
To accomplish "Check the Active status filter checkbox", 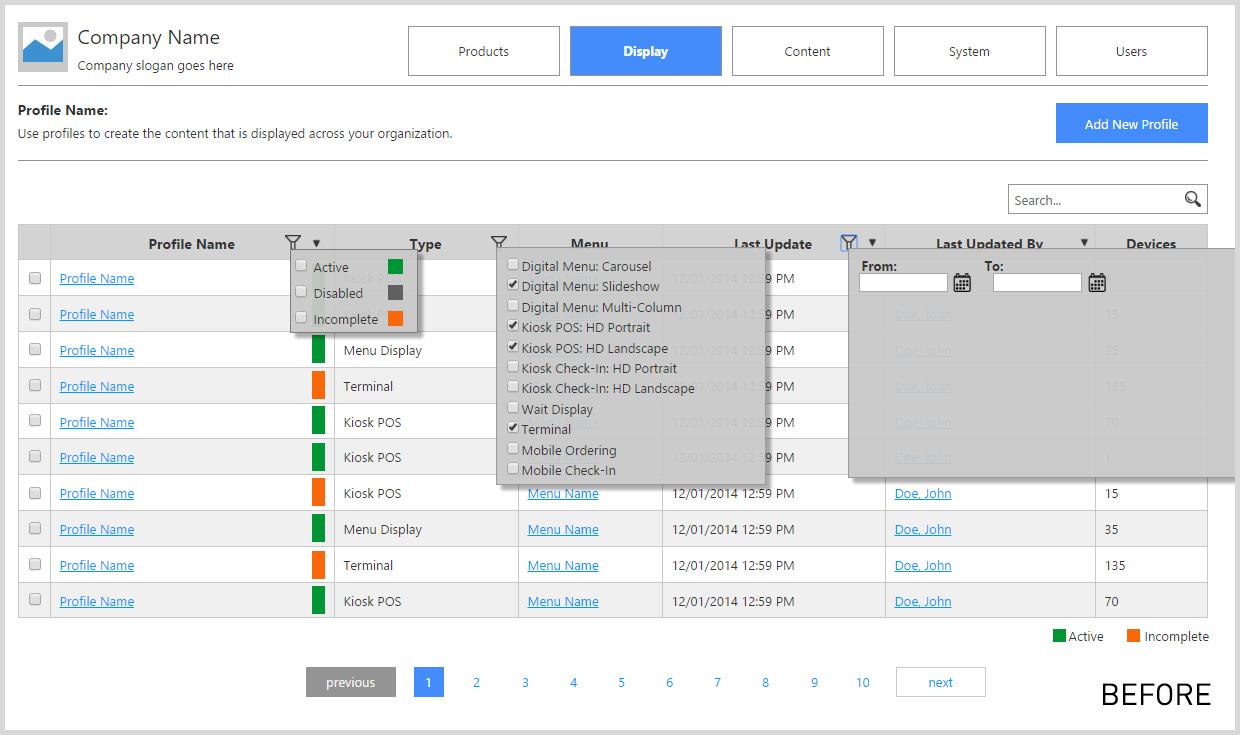I will [x=302, y=266].
